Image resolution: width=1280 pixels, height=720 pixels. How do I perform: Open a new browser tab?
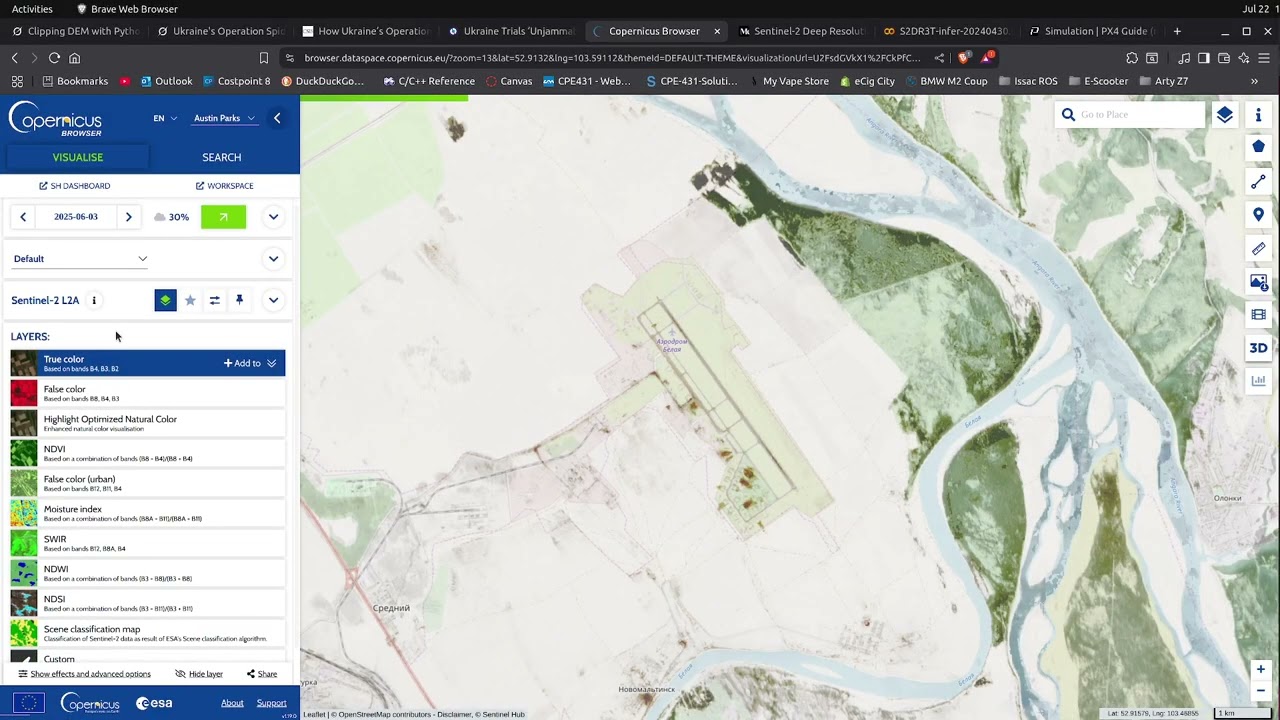click(x=1177, y=31)
